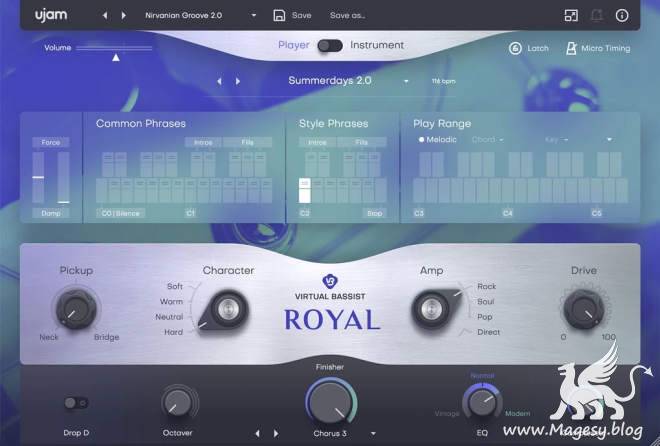Click the Octaver knob
Screen dimensions: 660x446
click(x=177, y=403)
